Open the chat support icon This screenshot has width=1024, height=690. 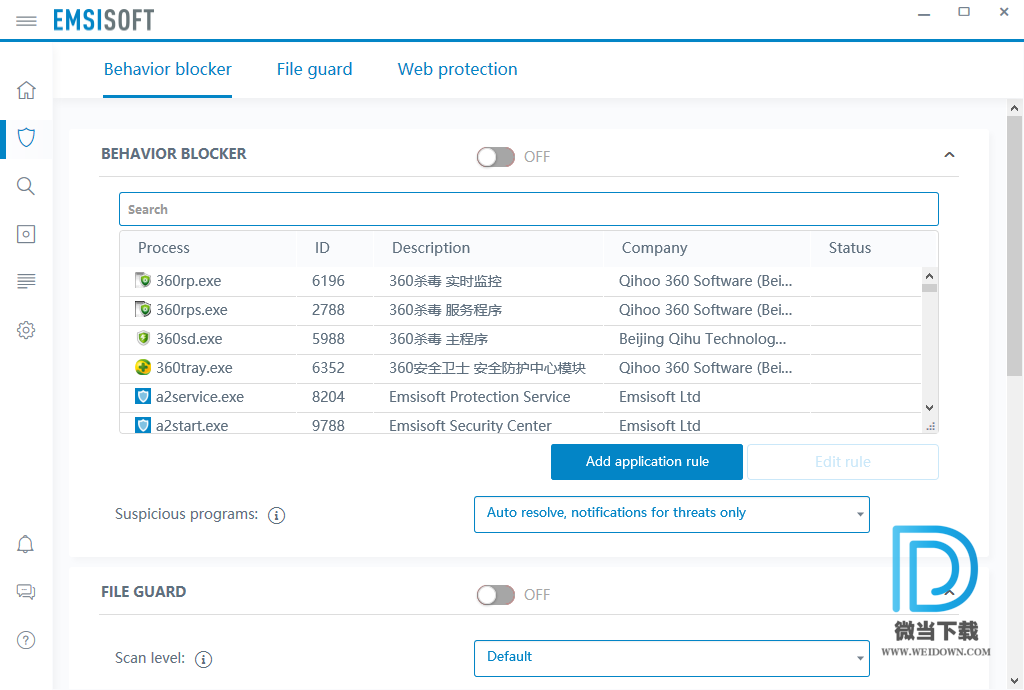26,592
